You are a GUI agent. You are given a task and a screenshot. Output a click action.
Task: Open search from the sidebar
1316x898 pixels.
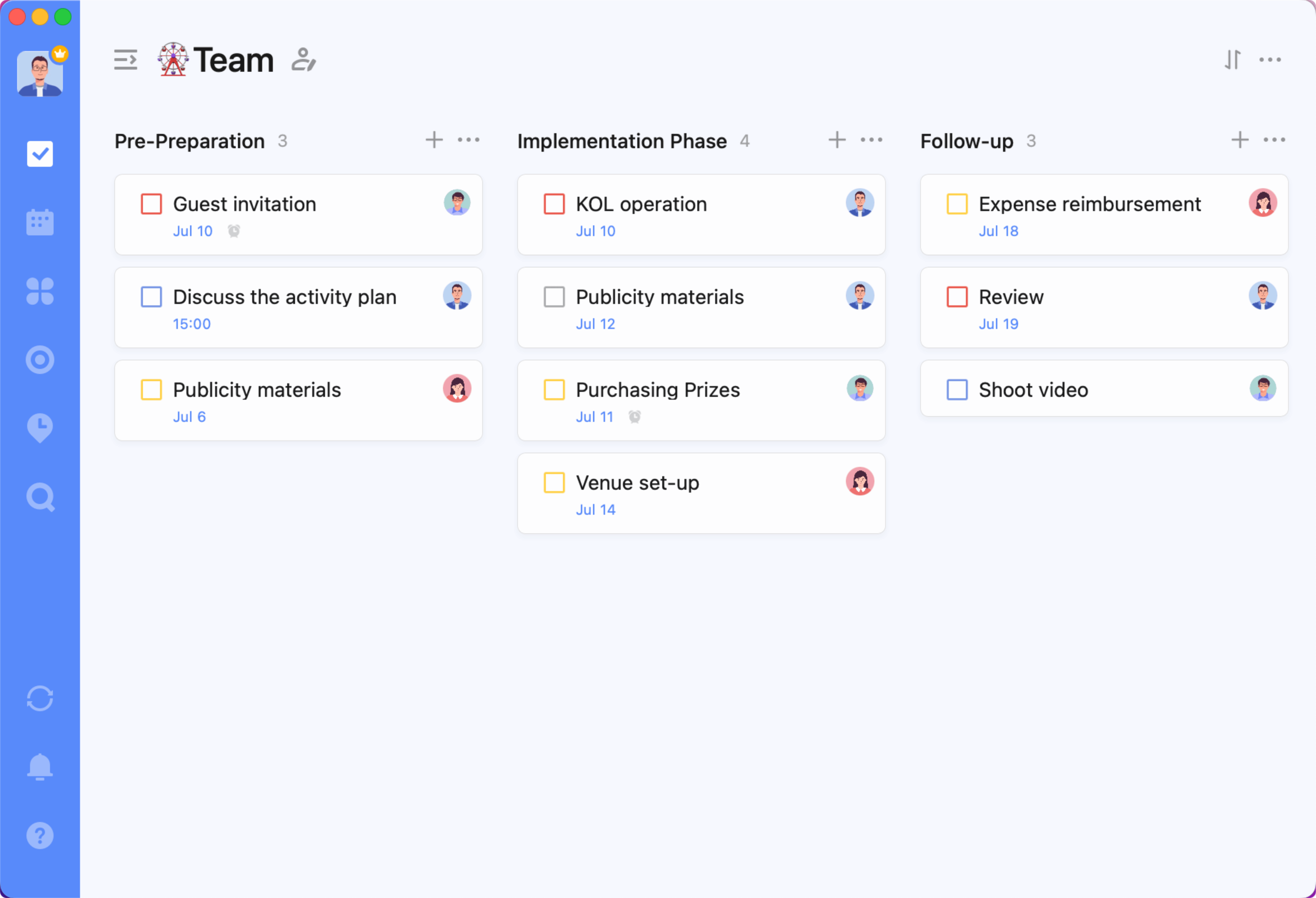point(40,497)
